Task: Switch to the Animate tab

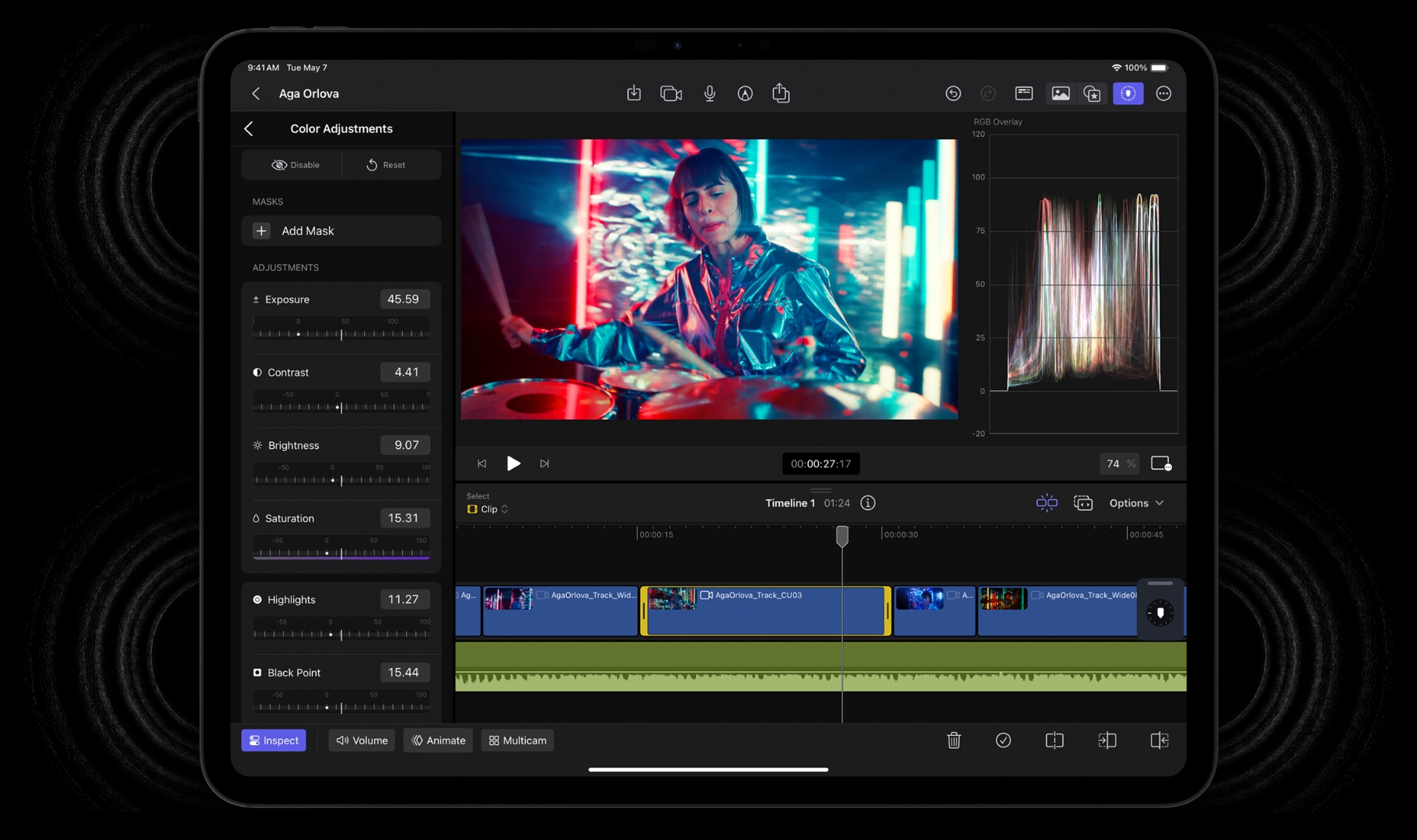Action: (439, 740)
